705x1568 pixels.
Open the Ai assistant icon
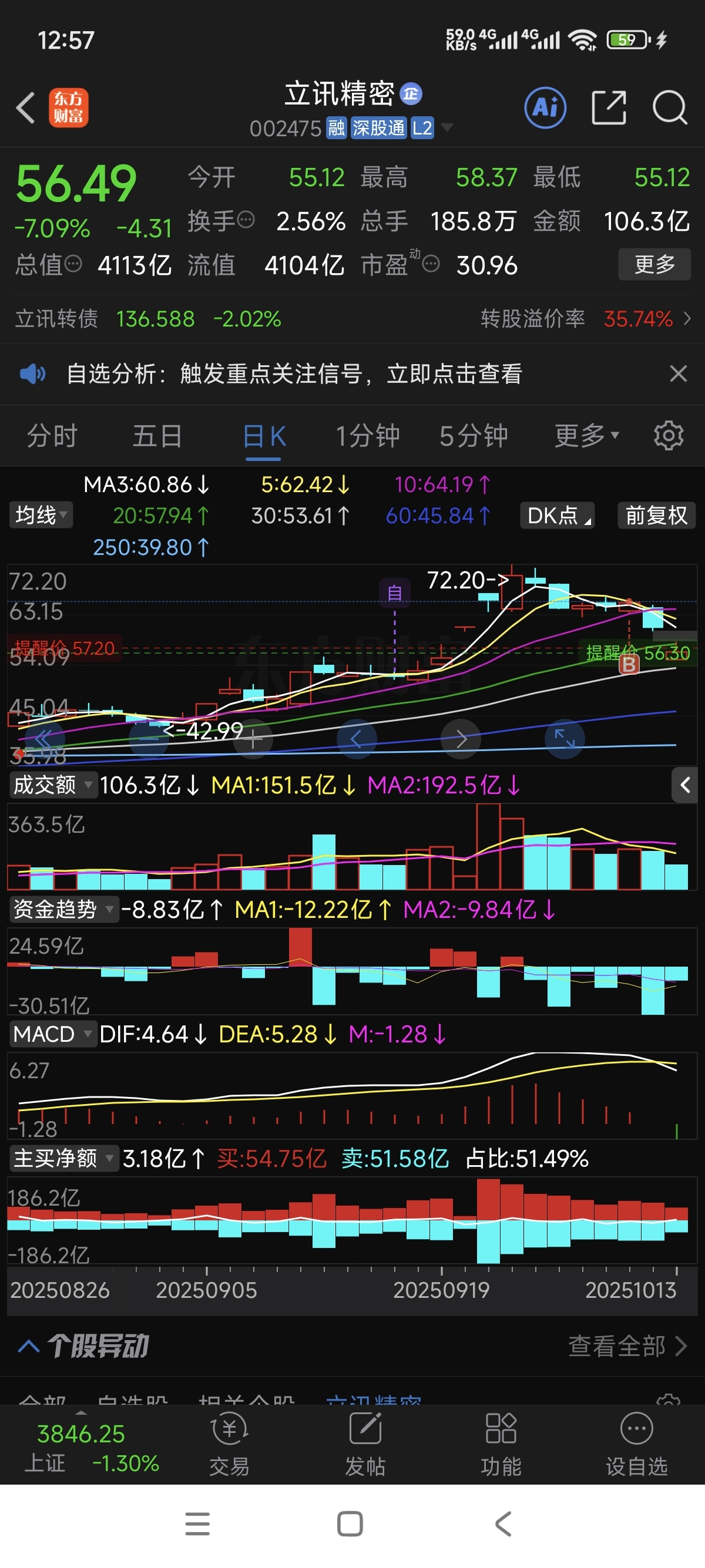click(x=545, y=108)
